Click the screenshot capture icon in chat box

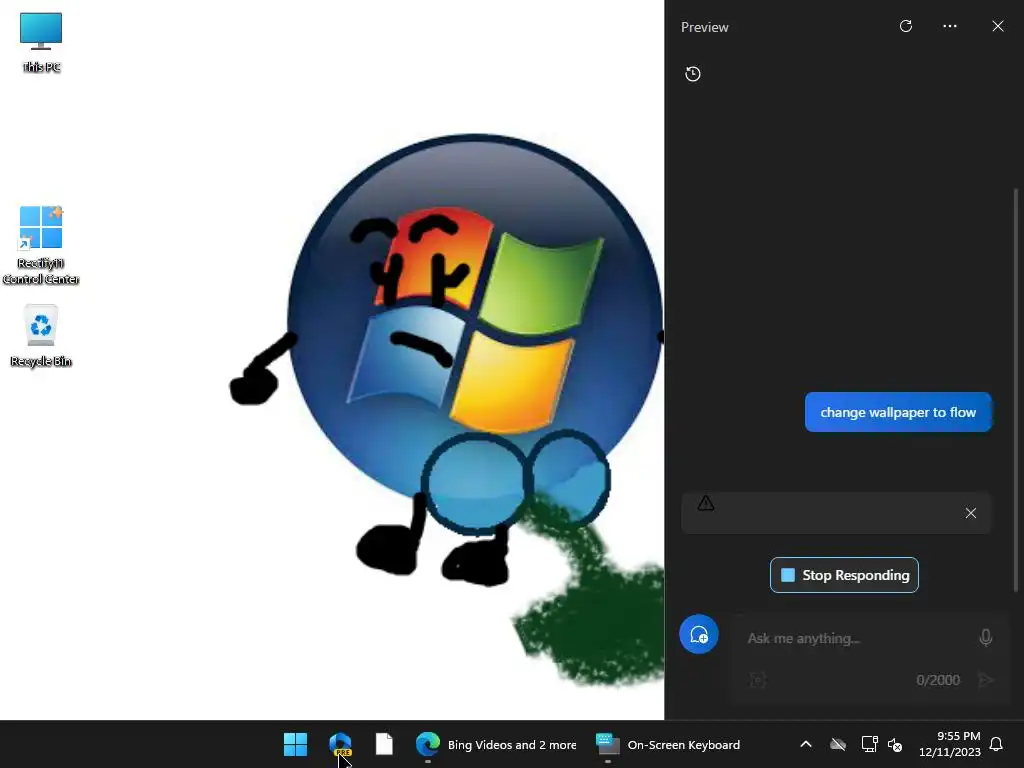[758, 680]
